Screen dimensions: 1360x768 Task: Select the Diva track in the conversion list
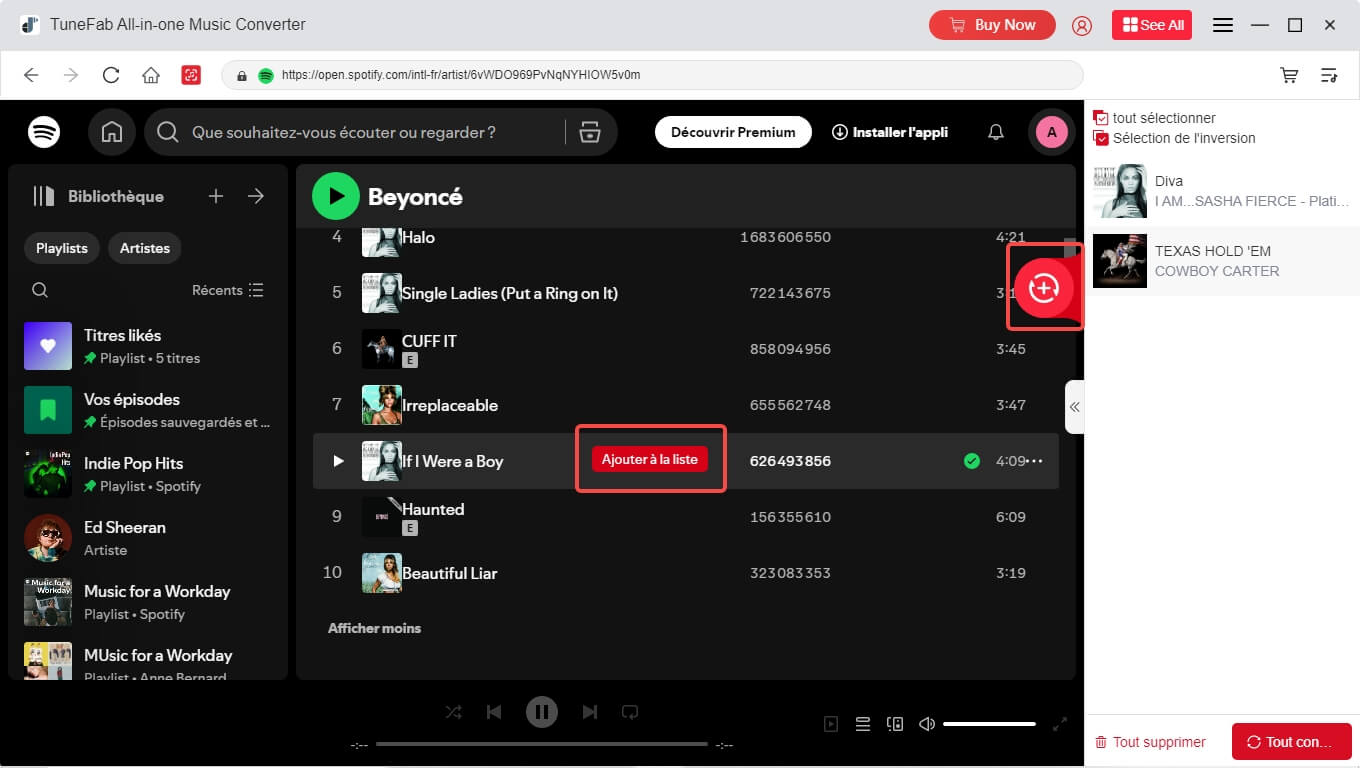click(1222, 191)
